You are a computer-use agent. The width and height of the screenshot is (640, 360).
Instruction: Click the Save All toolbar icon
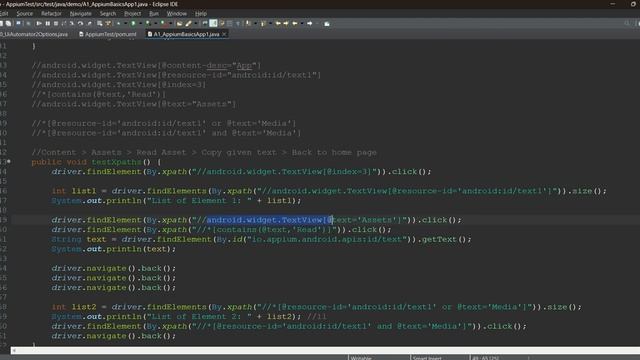[x=8, y=23]
